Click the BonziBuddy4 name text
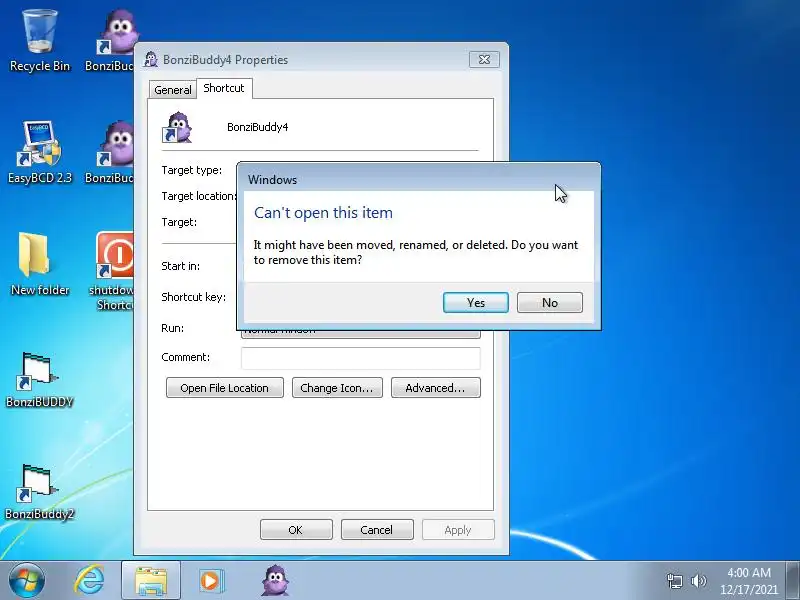The width and height of the screenshot is (800, 600). (258, 127)
